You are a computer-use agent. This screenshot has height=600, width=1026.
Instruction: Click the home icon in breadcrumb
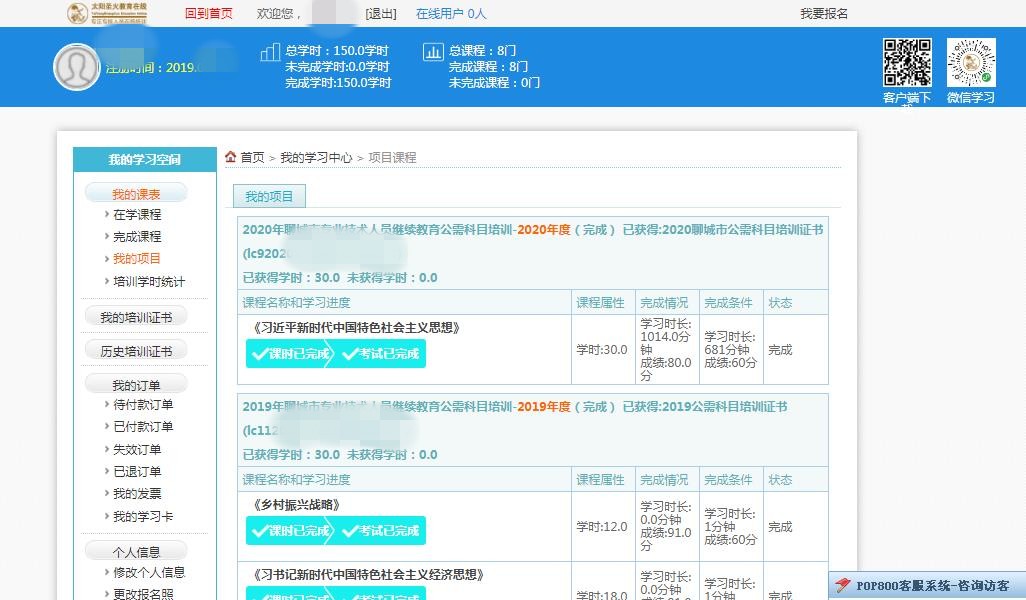tap(230, 157)
